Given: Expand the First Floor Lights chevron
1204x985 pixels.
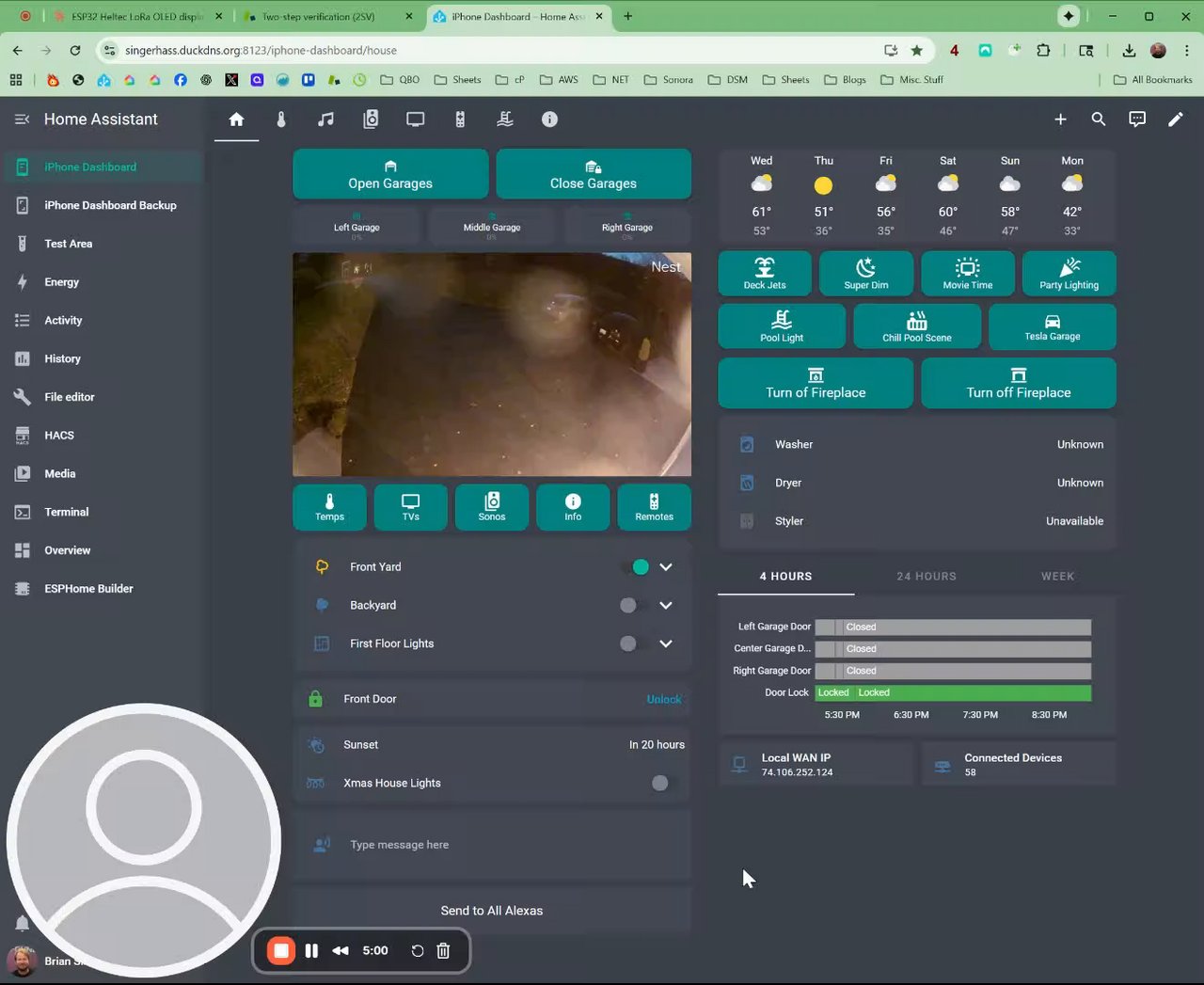Looking at the screenshot, I should [666, 643].
